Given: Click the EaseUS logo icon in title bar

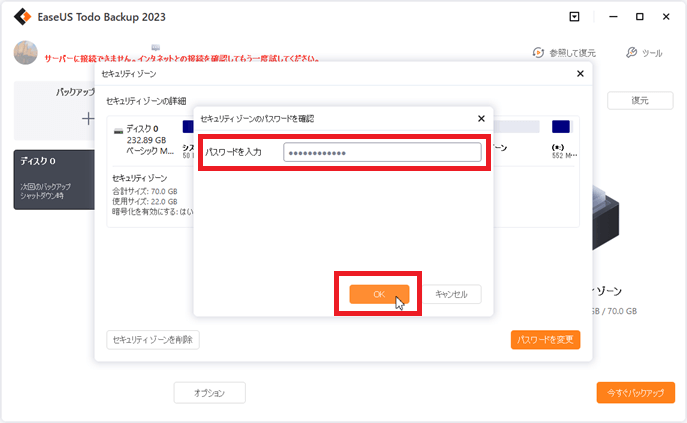Looking at the screenshot, I should 20,17.
